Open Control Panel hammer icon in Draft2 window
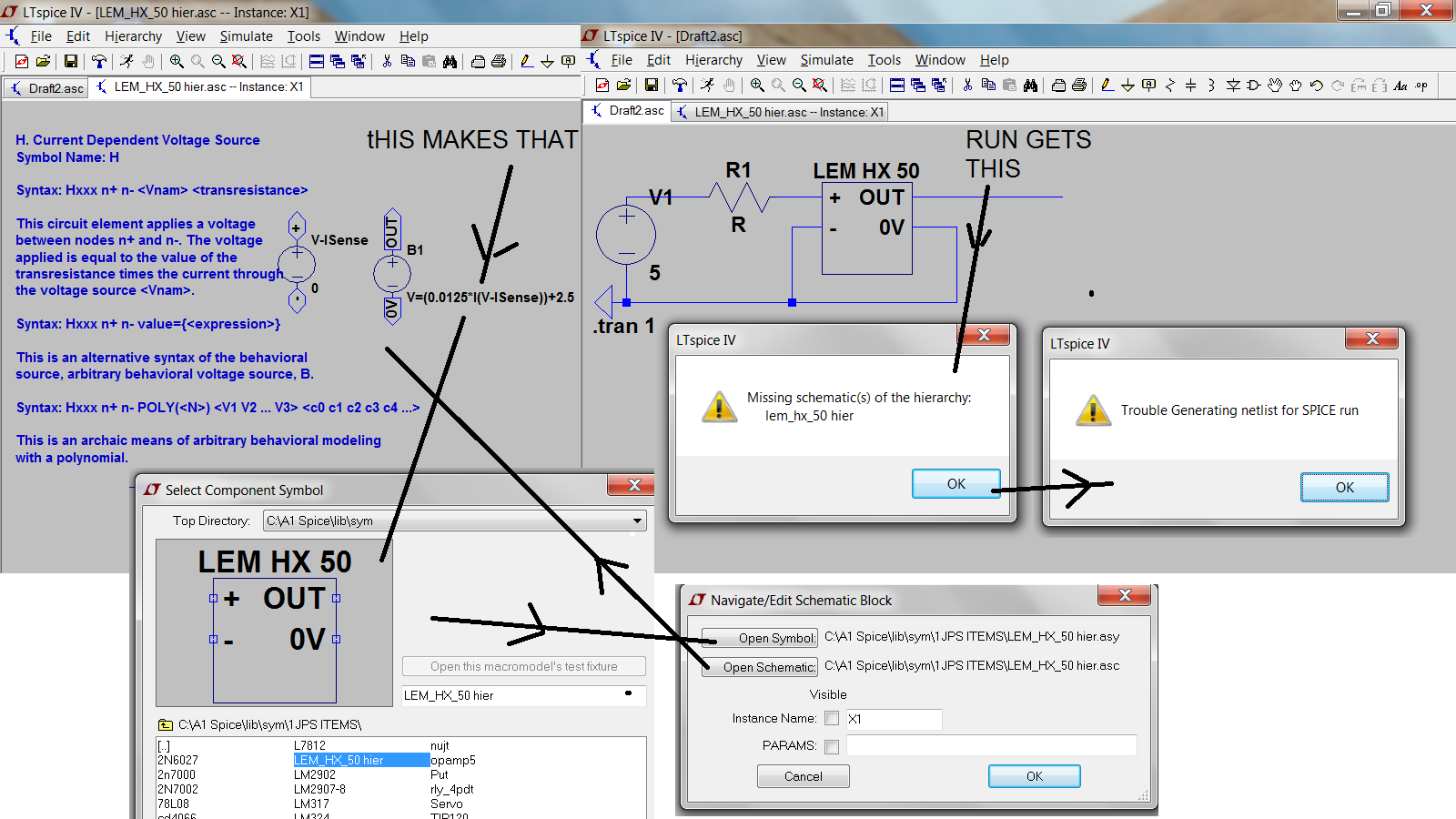The width and height of the screenshot is (1456, 819). point(680,85)
